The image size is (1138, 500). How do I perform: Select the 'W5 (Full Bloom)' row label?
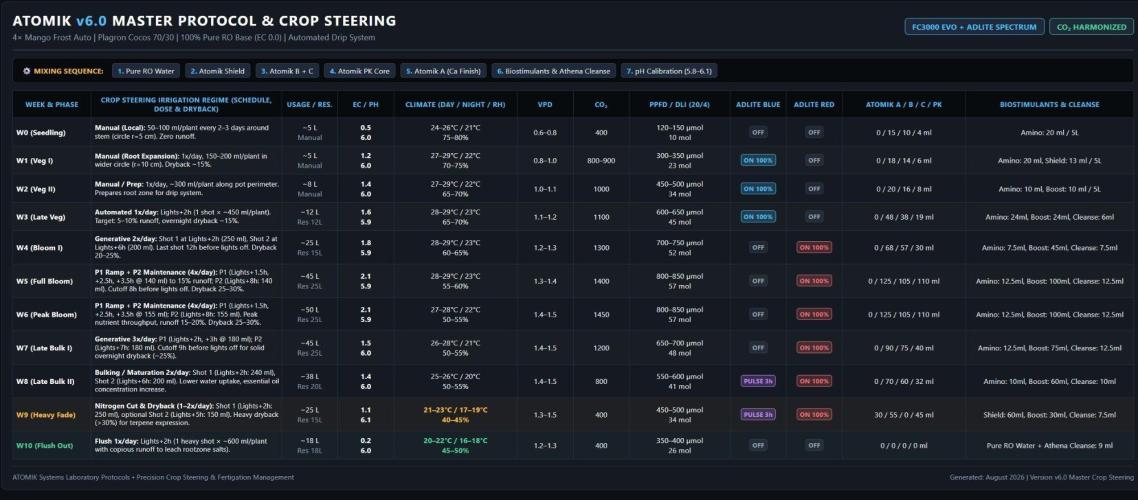(x=45, y=281)
